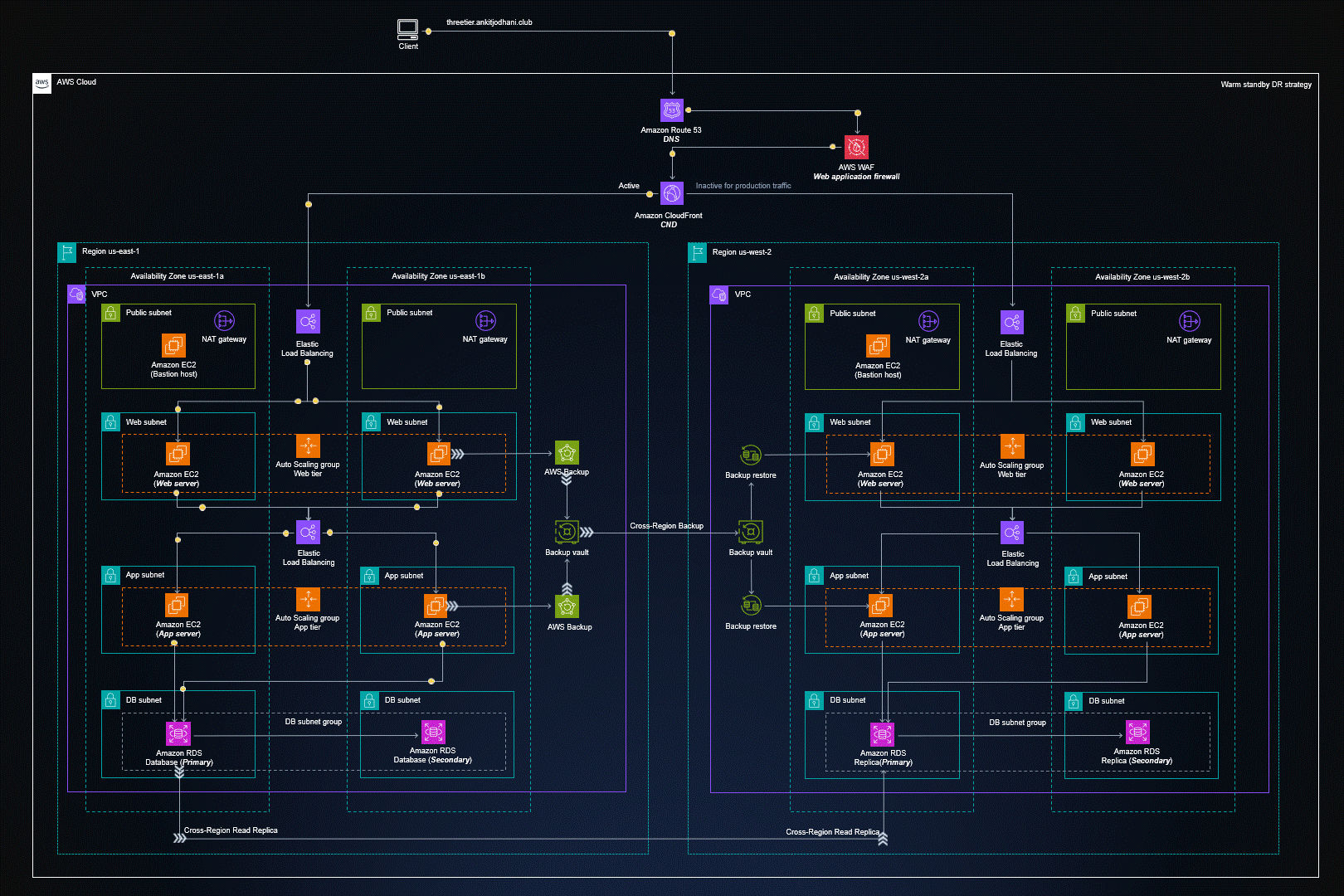
Task: Click the threetier.ankitjodhani.club domain label
Action: click(489, 22)
